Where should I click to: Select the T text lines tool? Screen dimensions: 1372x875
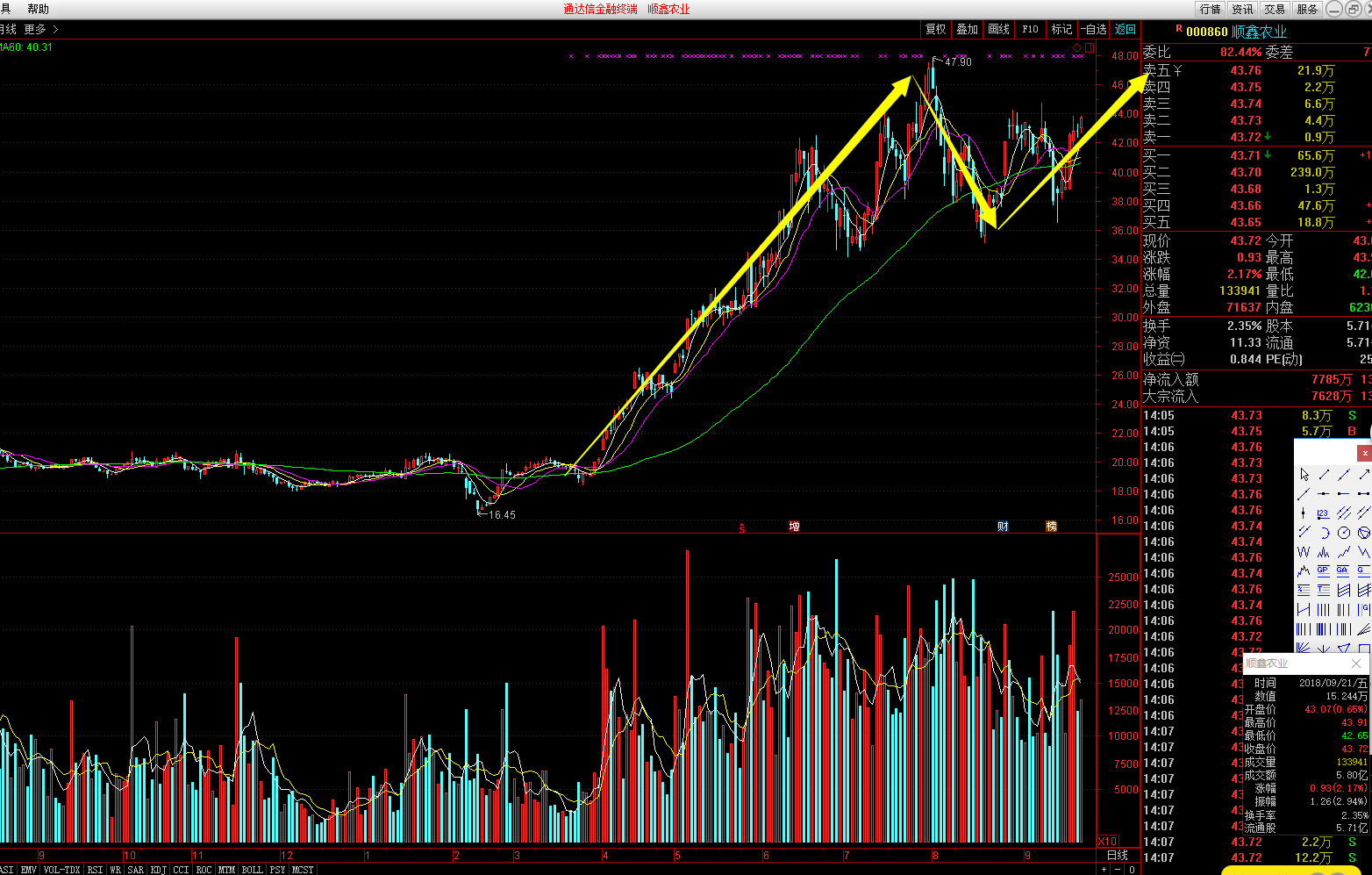[x=1324, y=590]
